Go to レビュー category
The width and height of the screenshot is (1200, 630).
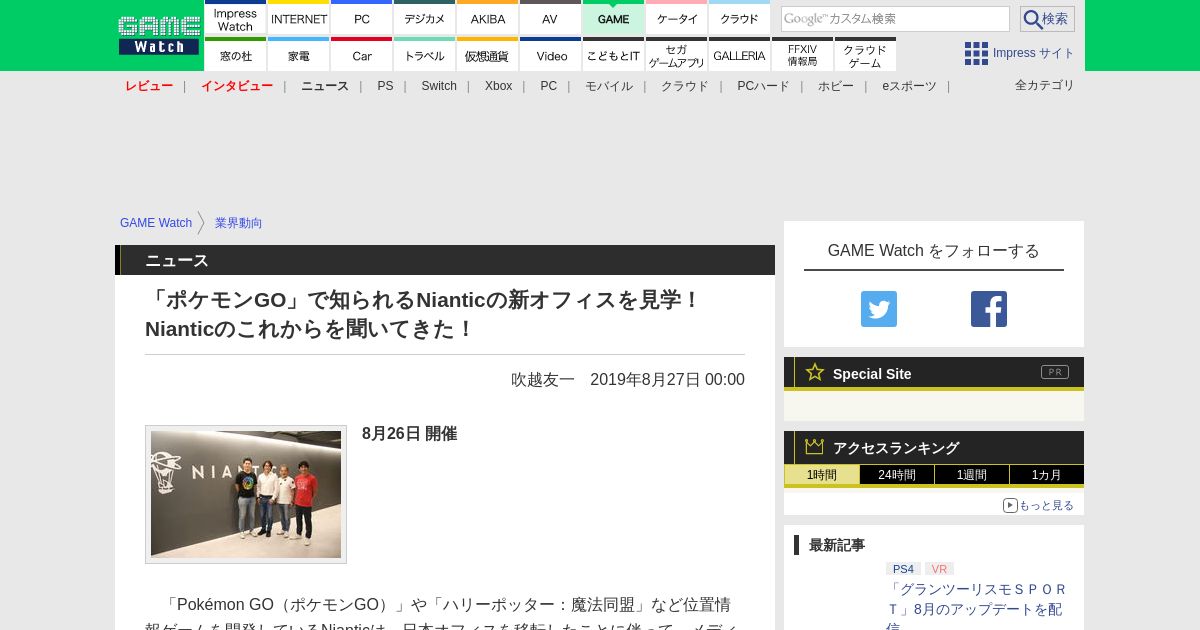tap(149, 86)
